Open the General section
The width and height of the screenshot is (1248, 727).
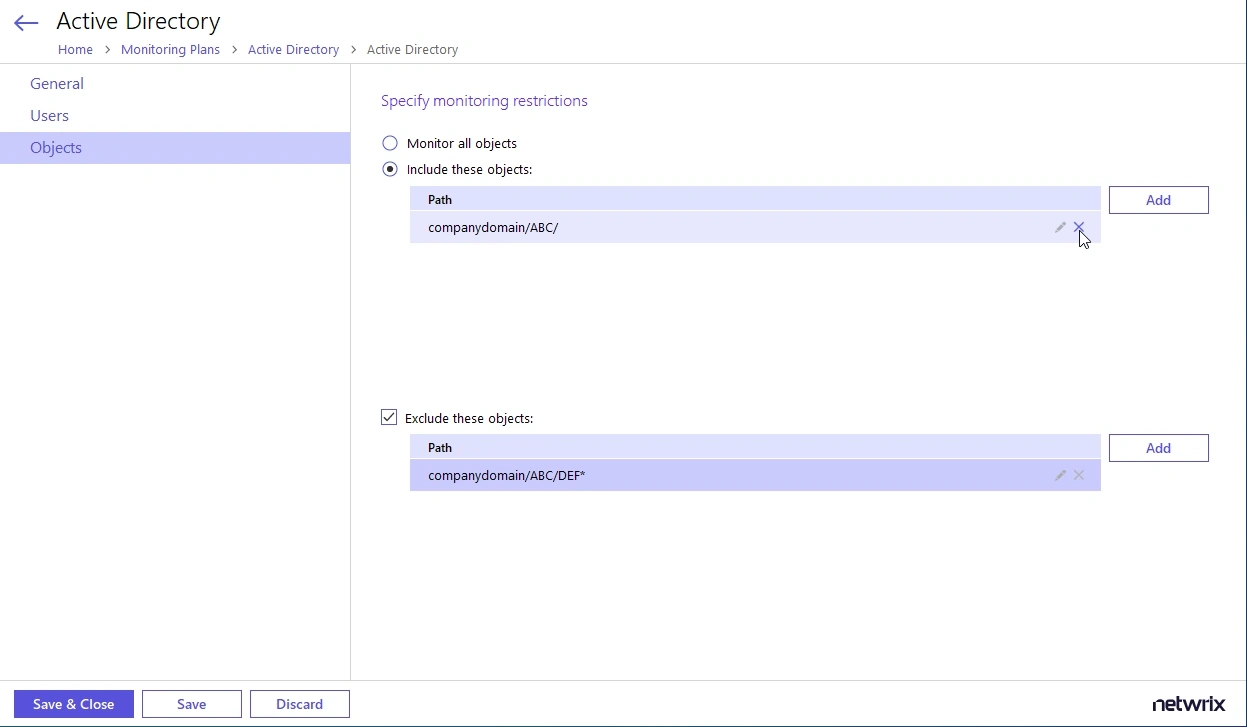(56, 83)
